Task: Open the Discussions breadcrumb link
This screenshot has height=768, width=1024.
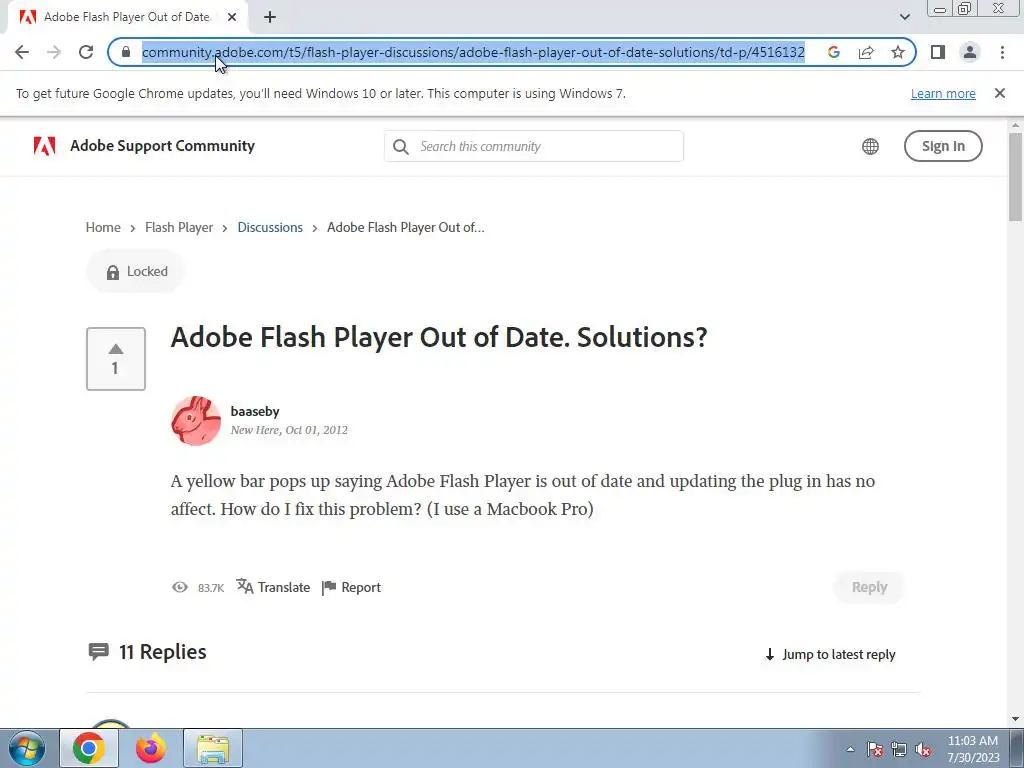Action: click(270, 227)
